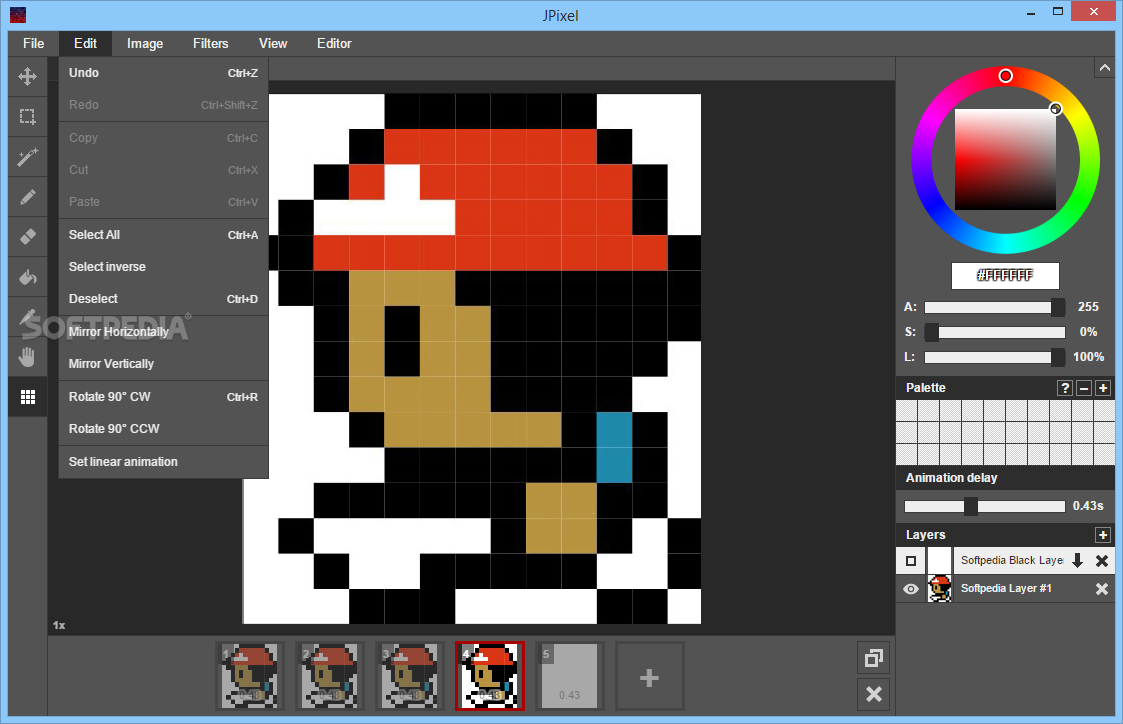The width and height of the screenshot is (1123, 724).
Task: Delete the Softpedia Black Layer
Action: (x=1102, y=561)
